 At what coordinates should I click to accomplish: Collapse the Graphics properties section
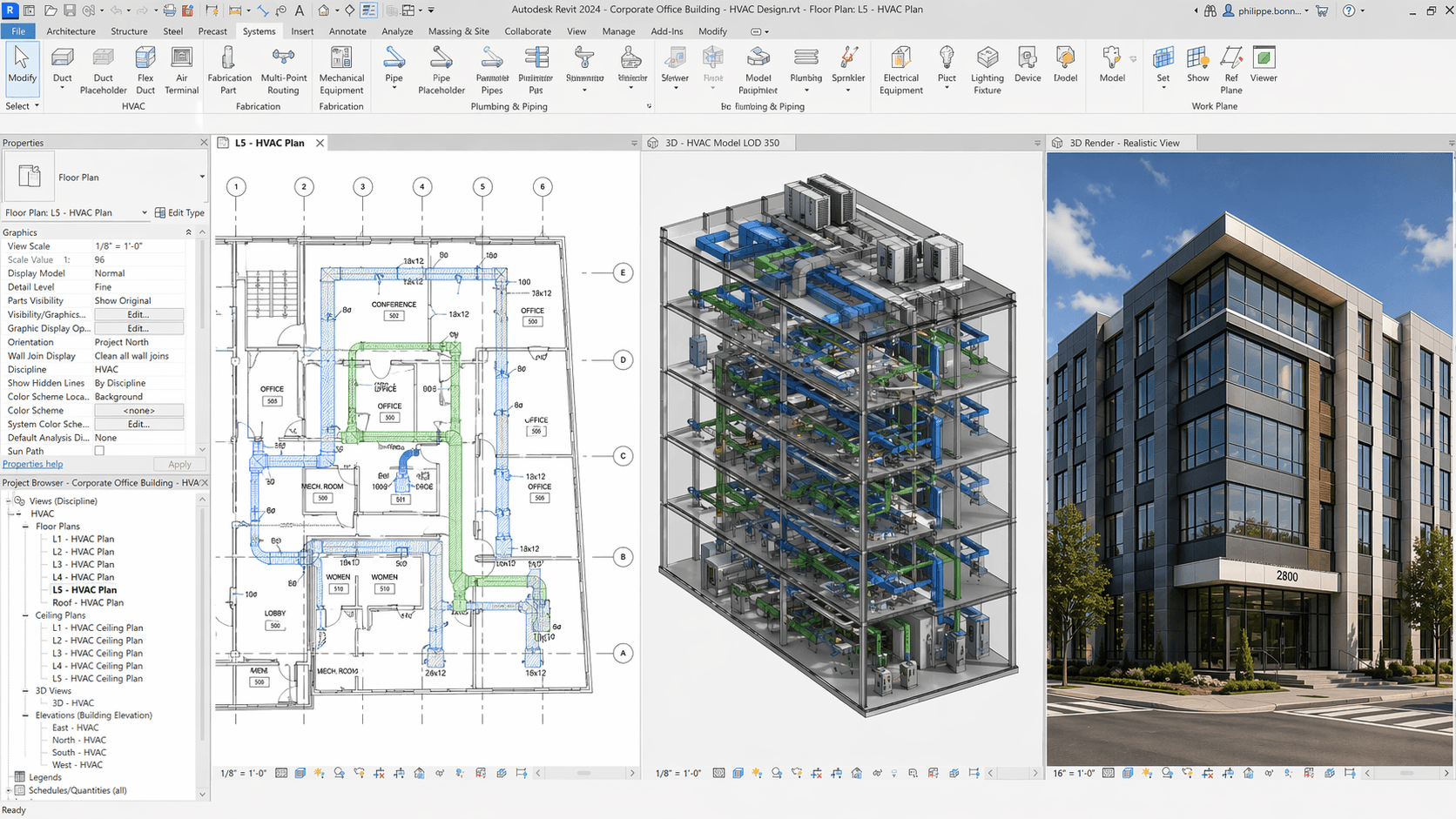[188, 232]
